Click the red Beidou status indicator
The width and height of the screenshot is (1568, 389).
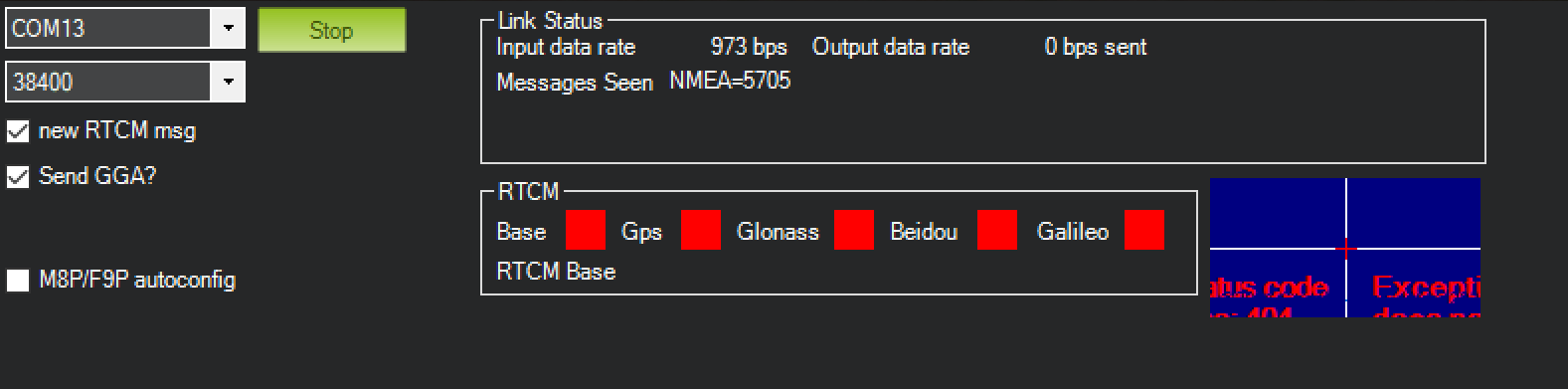coord(996,230)
